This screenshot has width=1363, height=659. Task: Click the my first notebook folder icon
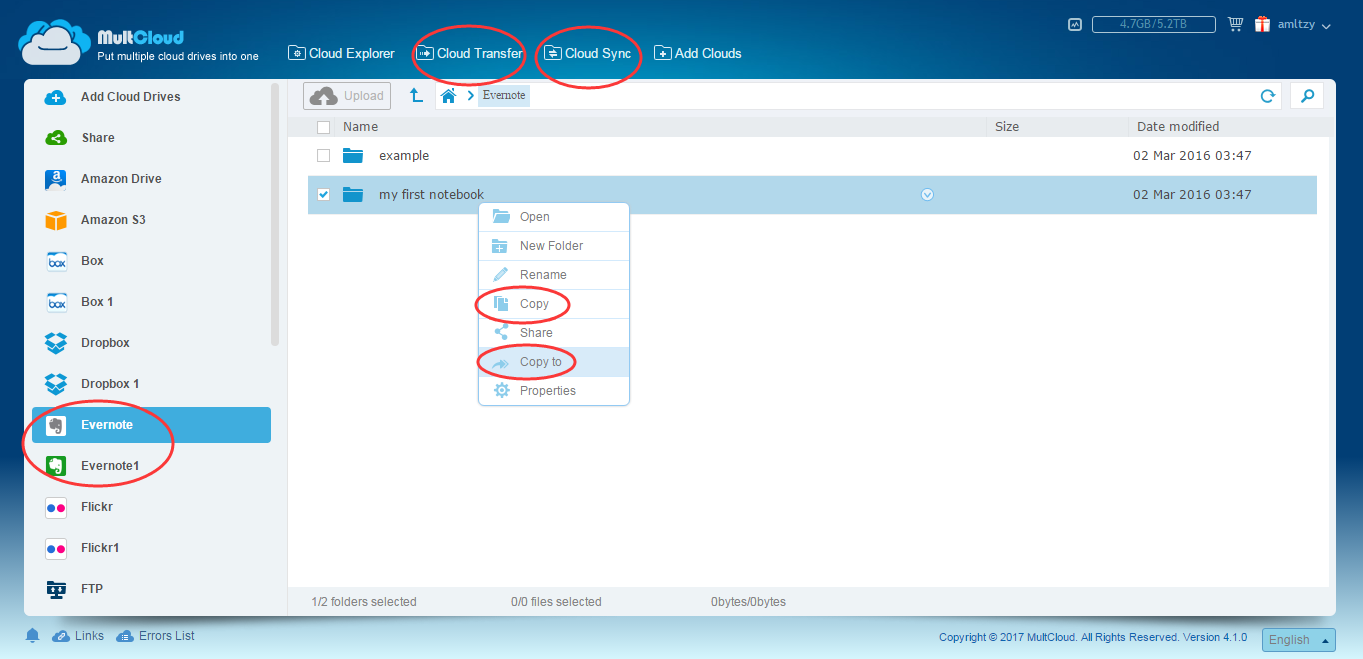[352, 195]
